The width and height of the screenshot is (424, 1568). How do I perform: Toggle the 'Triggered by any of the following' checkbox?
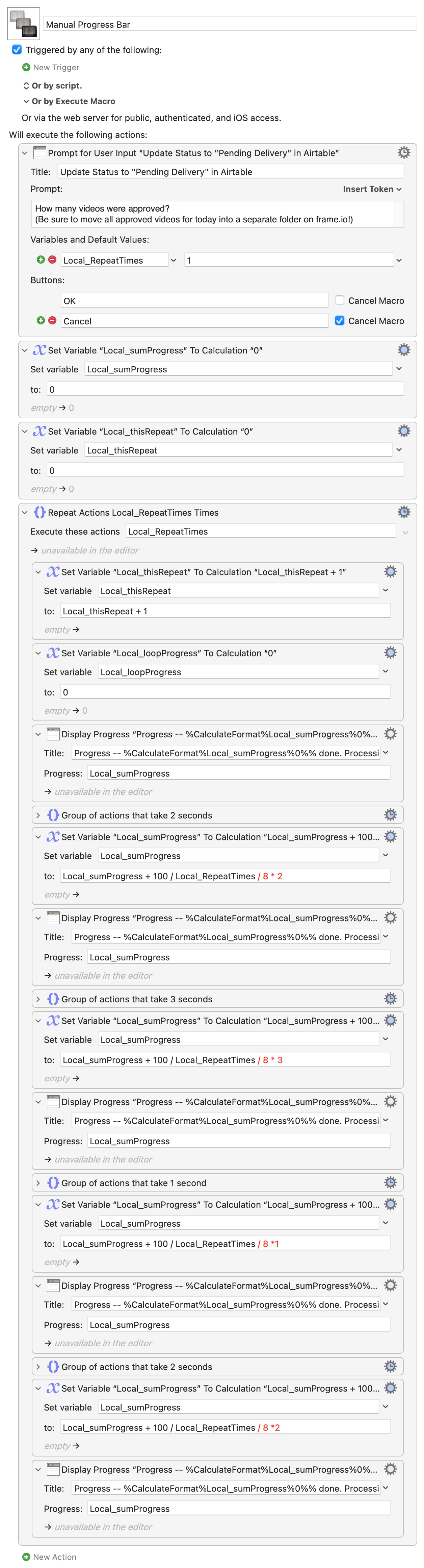17,50
